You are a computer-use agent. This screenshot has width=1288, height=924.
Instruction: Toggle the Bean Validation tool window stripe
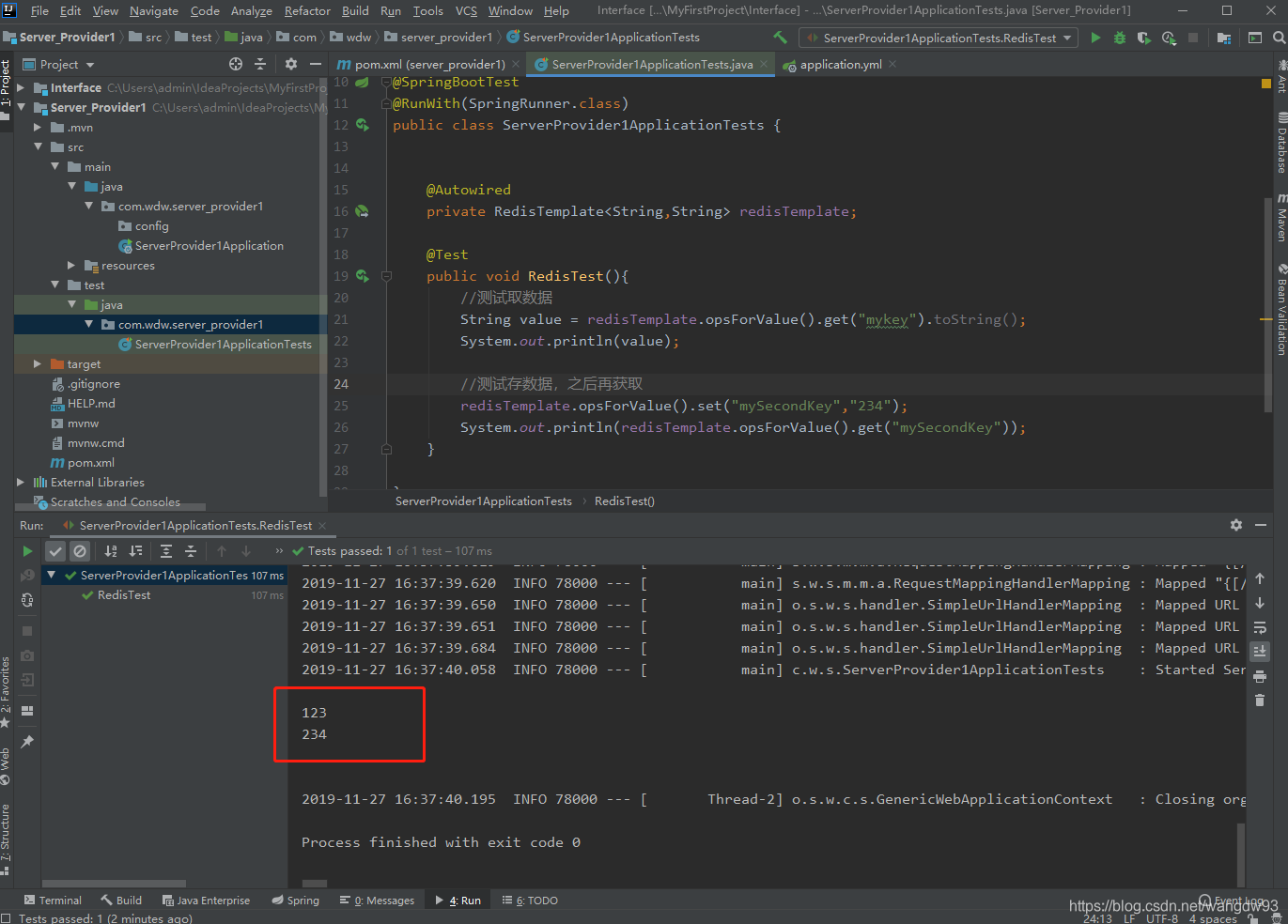(x=1280, y=310)
